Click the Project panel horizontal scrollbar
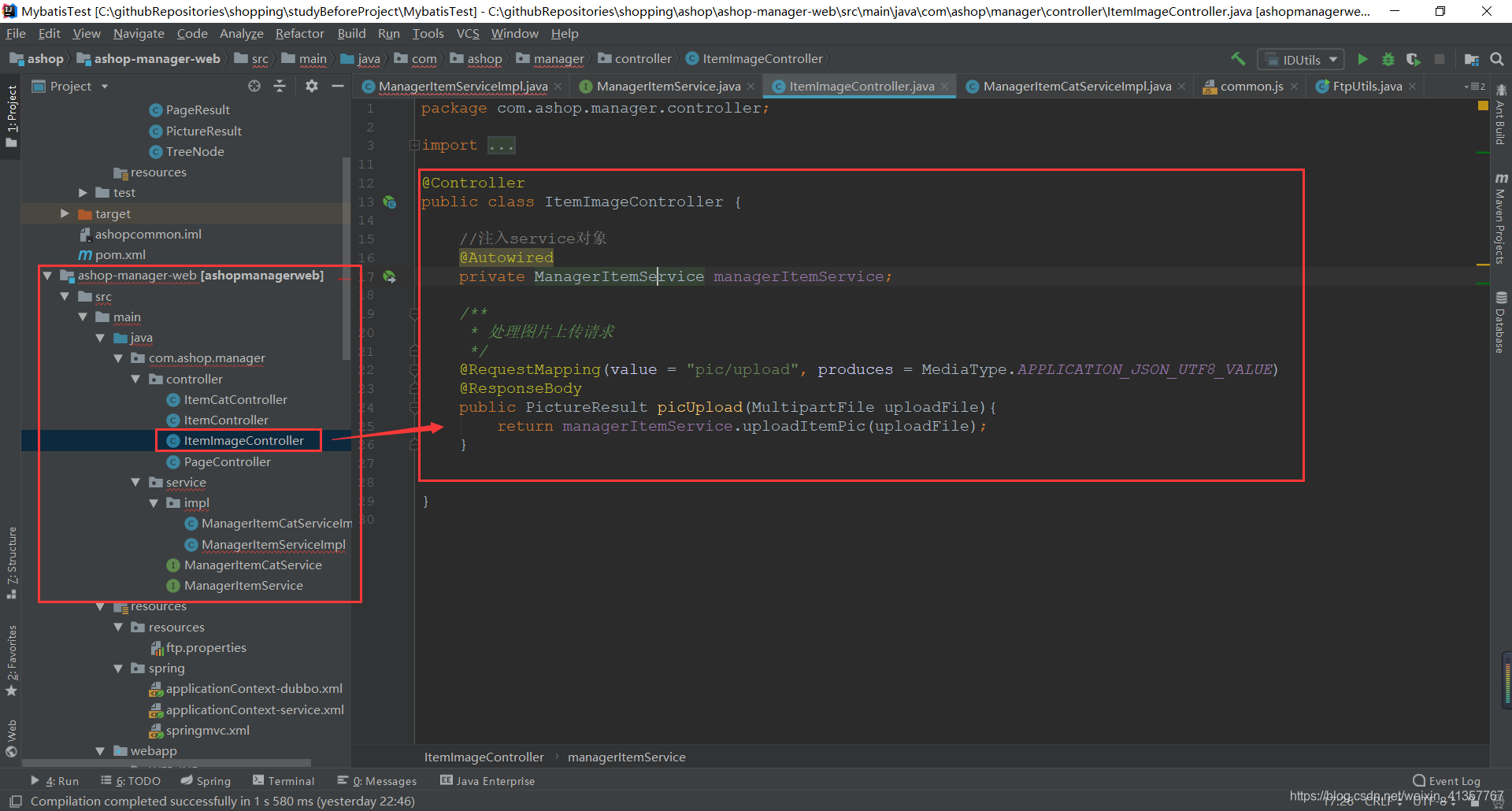1512x811 pixels. (166, 763)
